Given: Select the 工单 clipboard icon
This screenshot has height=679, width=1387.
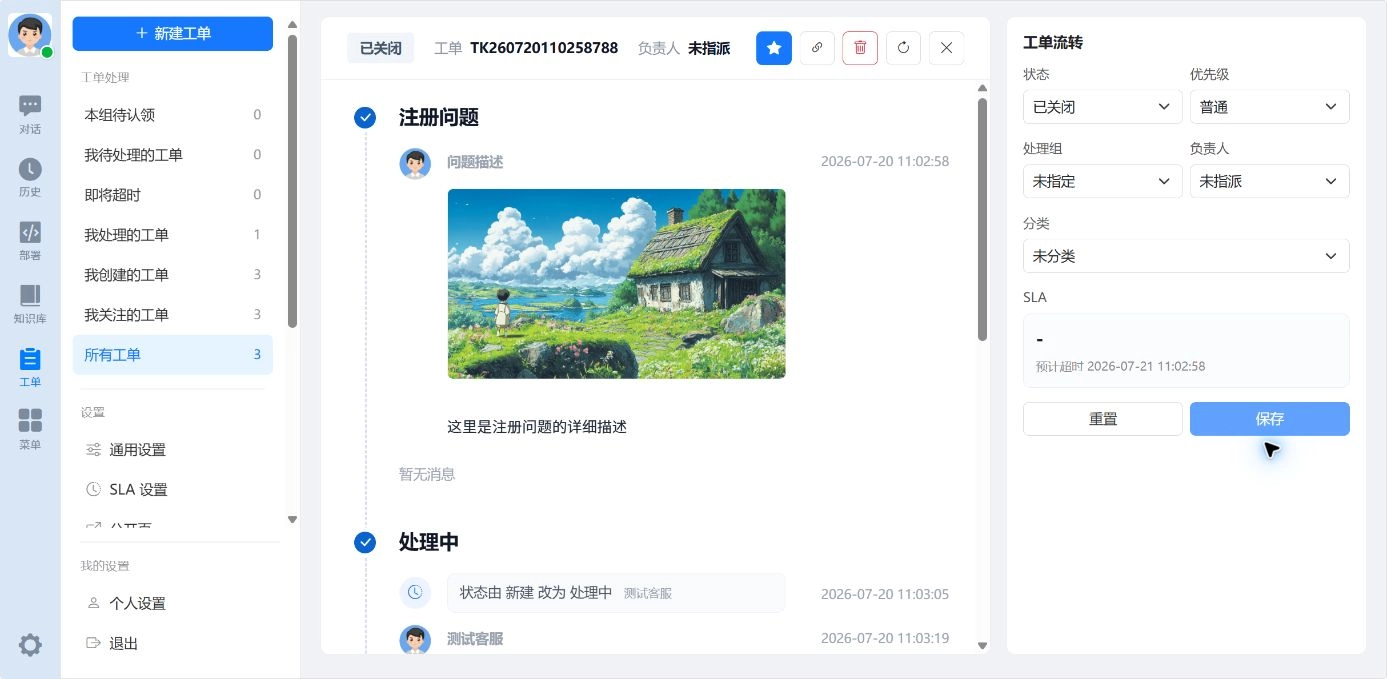Looking at the screenshot, I should 30,359.
